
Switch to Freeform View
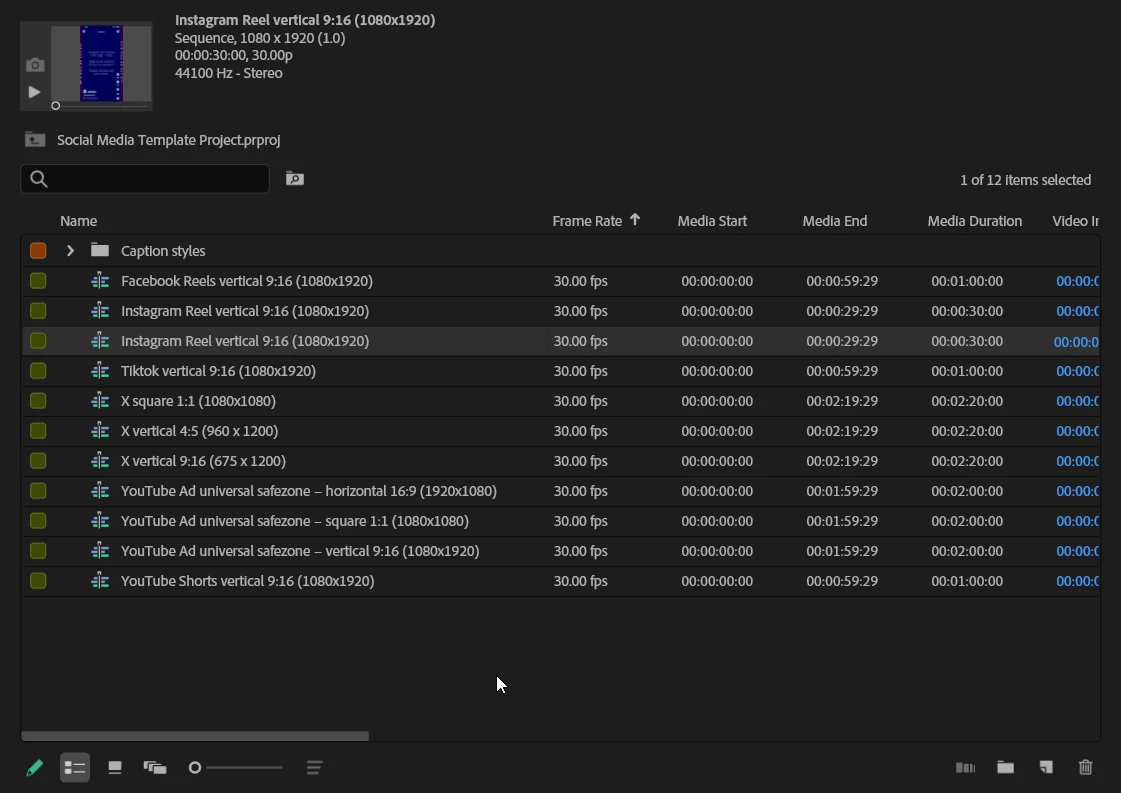(x=154, y=768)
